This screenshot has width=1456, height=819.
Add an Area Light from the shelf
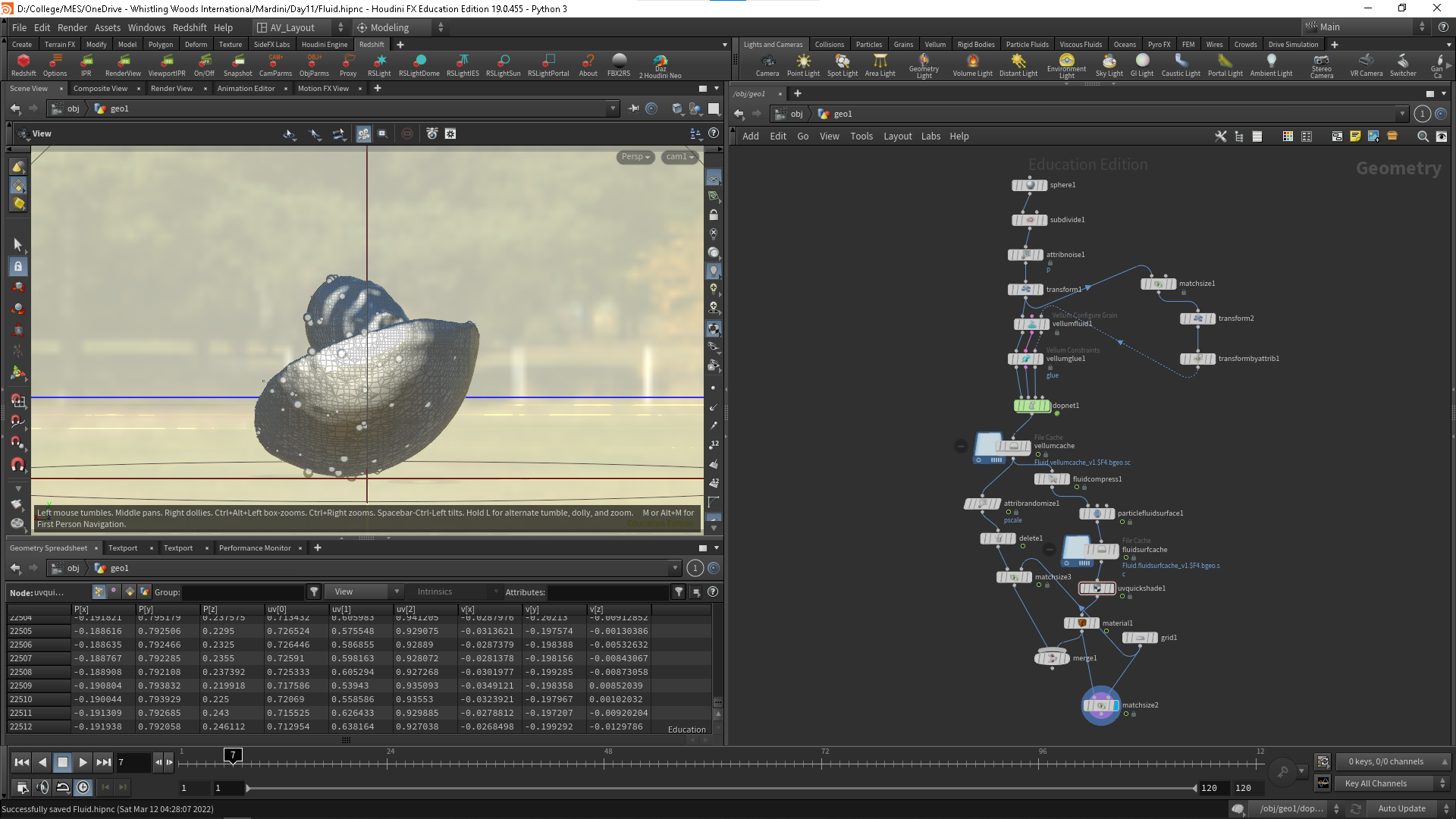[x=880, y=64]
